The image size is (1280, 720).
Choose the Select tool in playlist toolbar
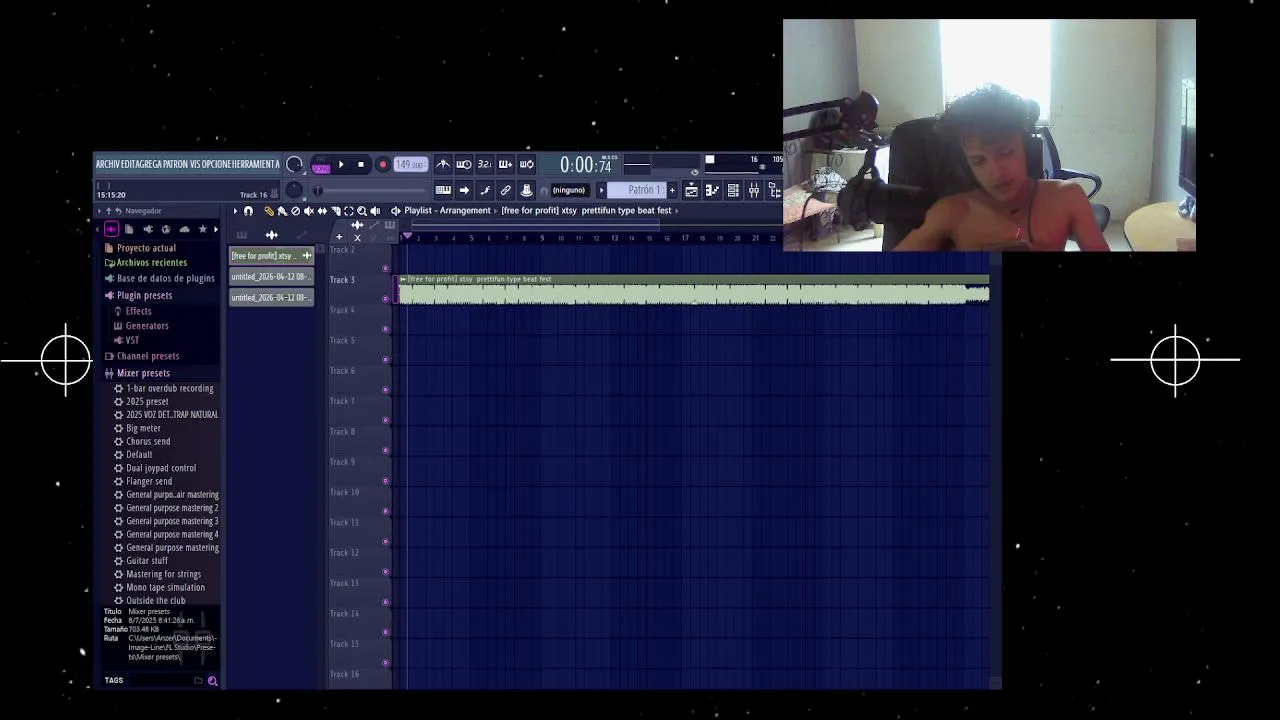(x=349, y=211)
